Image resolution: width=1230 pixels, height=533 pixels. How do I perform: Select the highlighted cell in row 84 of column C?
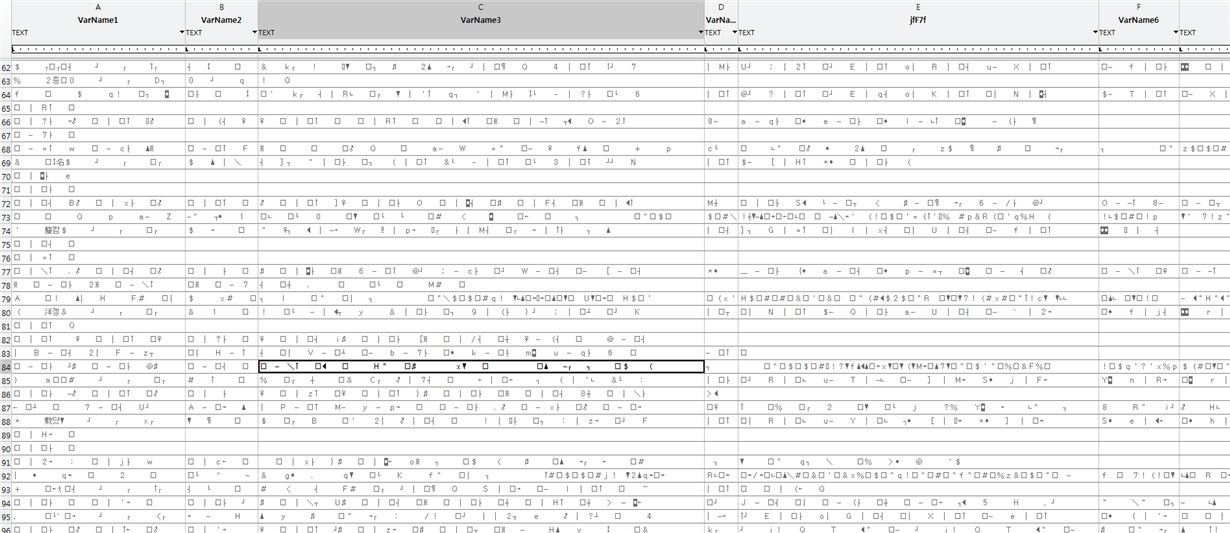[481, 367]
